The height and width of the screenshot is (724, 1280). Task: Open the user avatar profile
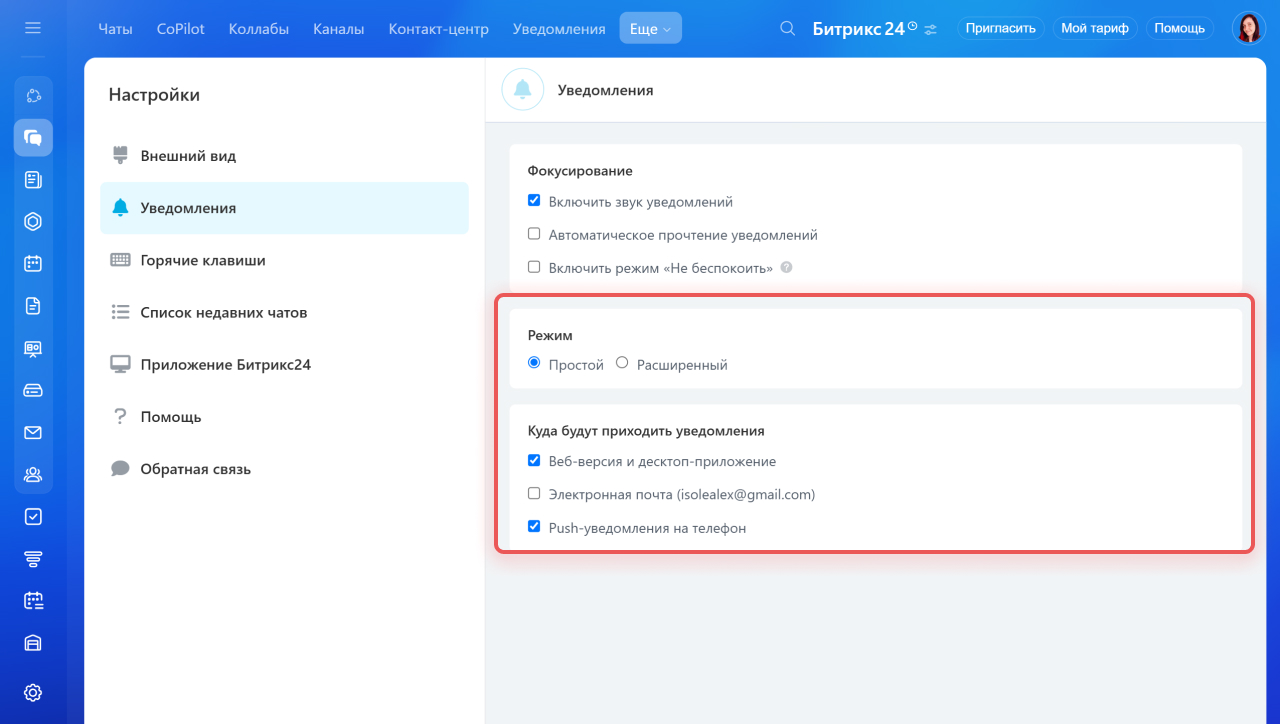coord(1248,28)
